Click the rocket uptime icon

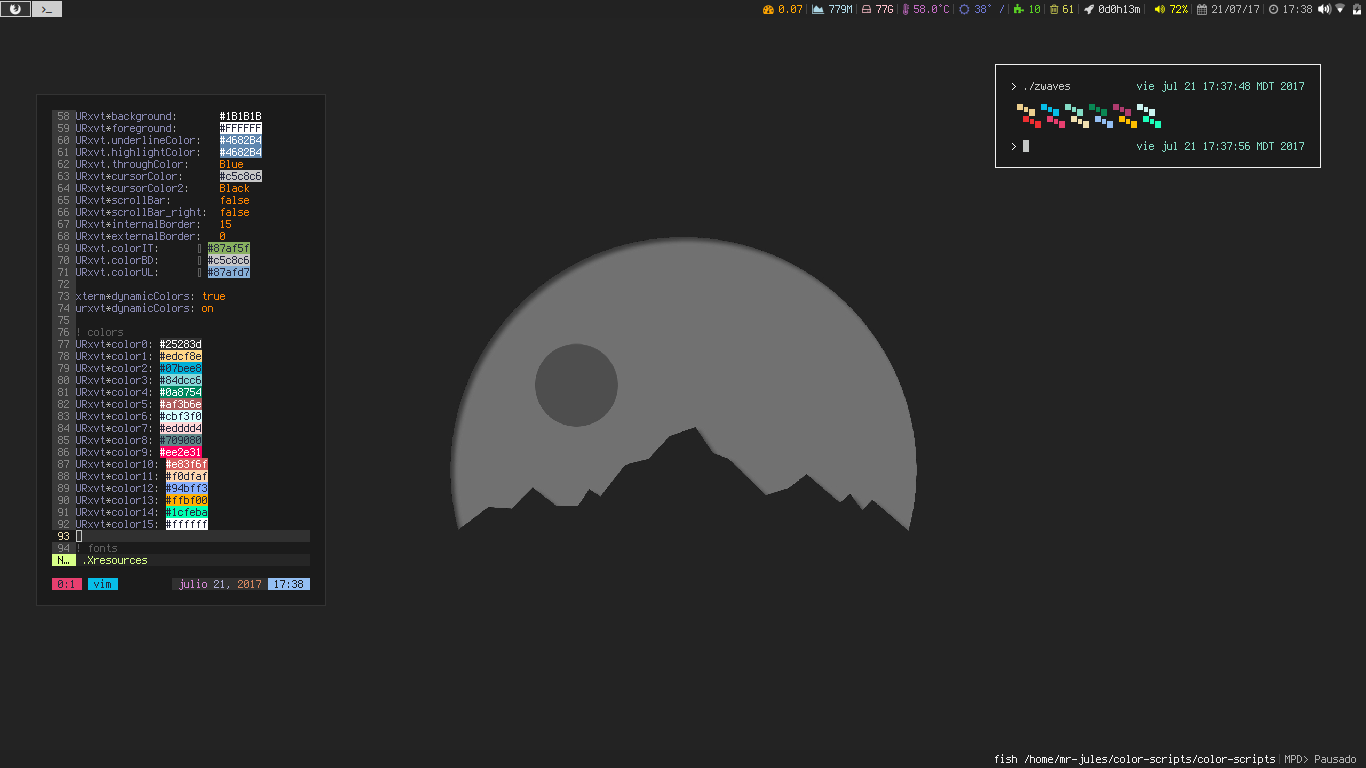tap(1088, 9)
